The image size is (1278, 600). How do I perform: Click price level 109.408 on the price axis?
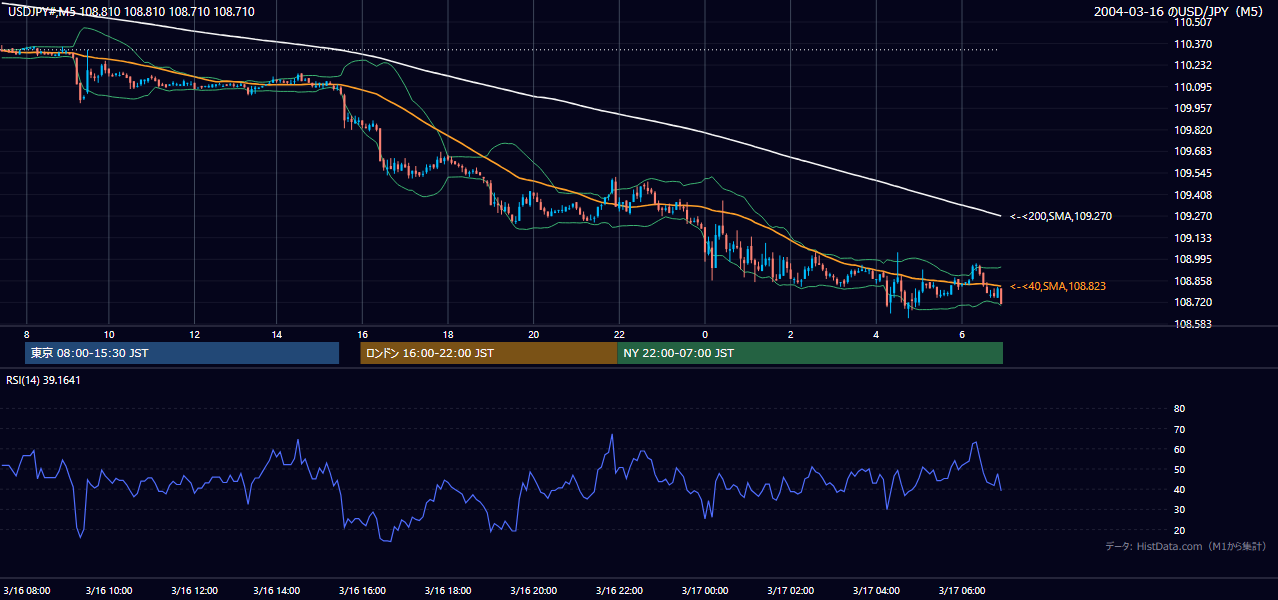1192,195
